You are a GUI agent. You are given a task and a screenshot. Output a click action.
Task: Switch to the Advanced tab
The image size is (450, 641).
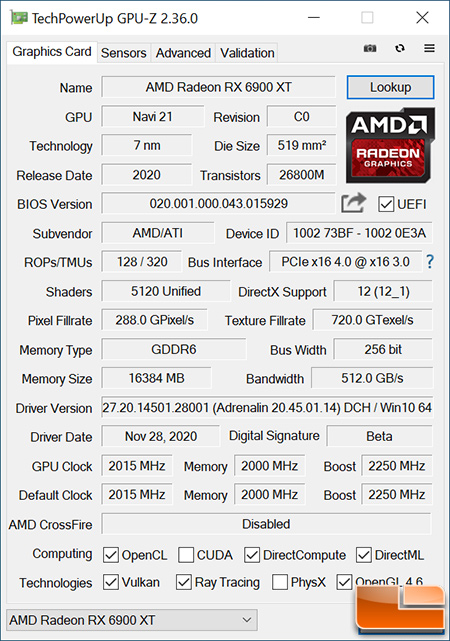point(183,53)
